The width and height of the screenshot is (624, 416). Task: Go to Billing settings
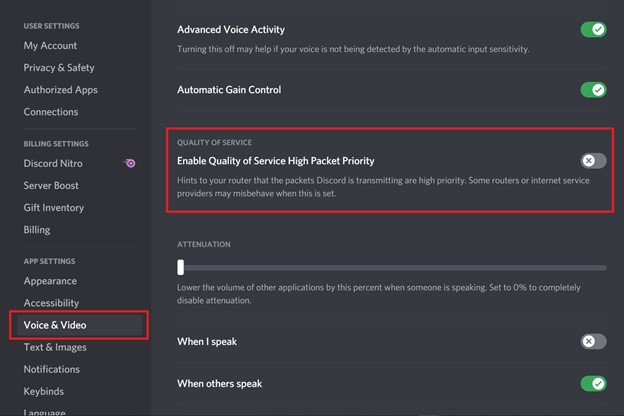click(37, 230)
